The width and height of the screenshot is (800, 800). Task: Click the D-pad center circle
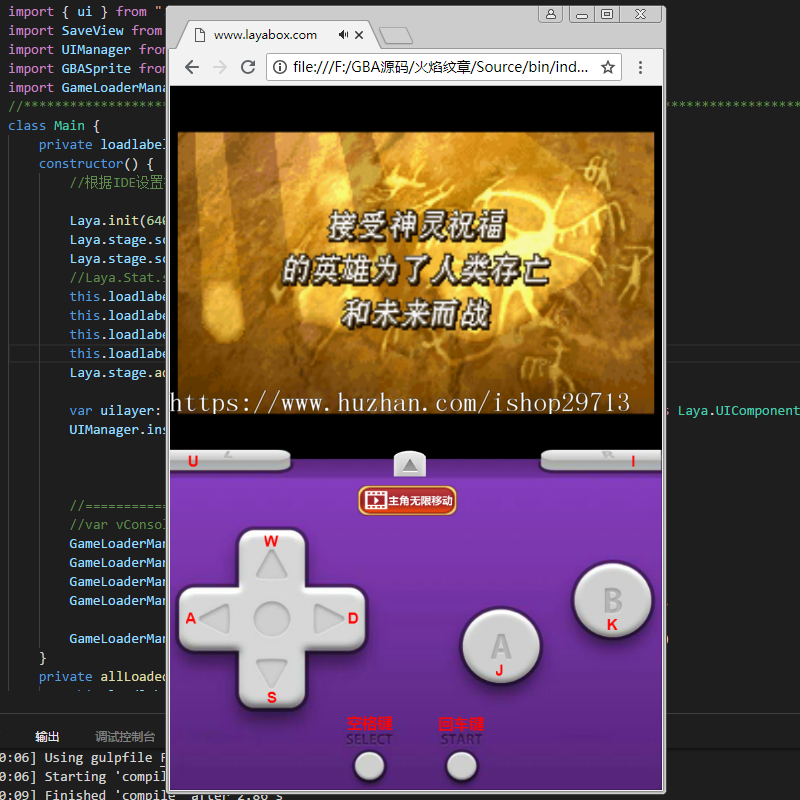(271, 618)
